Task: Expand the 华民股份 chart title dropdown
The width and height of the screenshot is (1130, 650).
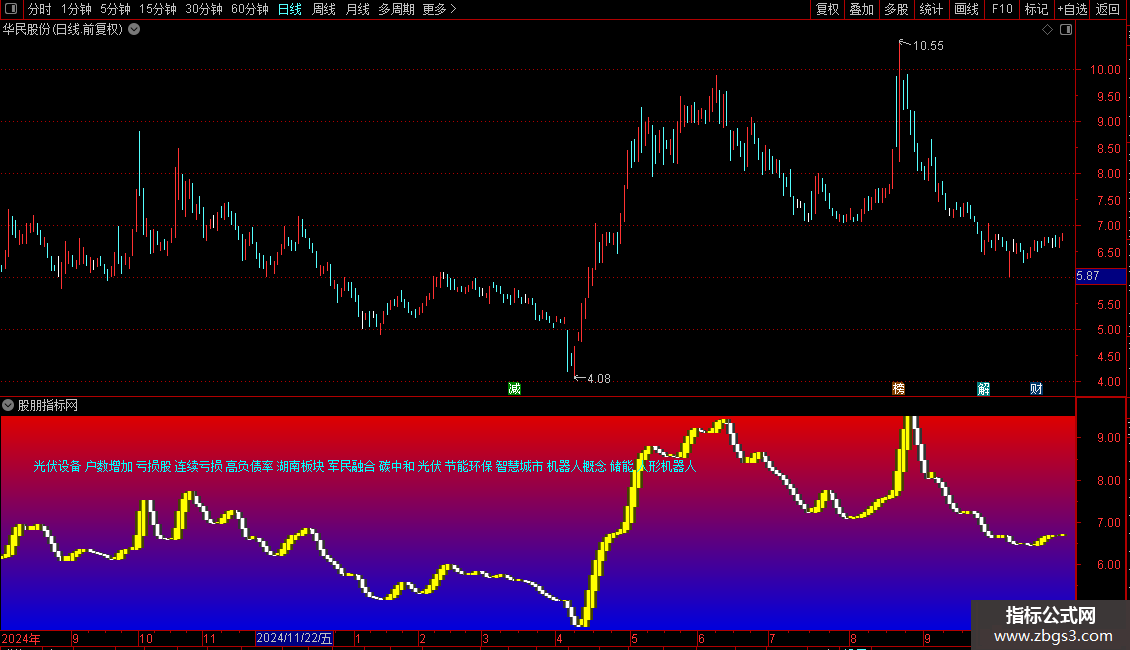Action: tap(134, 30)
